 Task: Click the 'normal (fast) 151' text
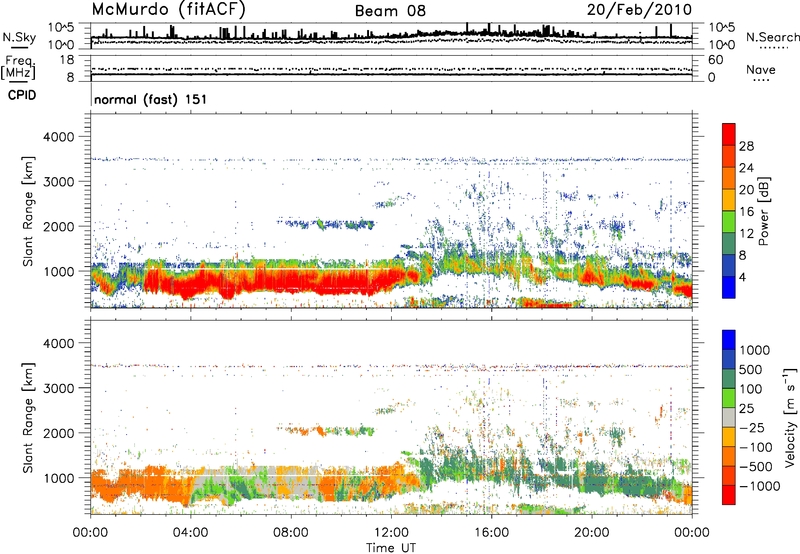click(x=151, y=99)
